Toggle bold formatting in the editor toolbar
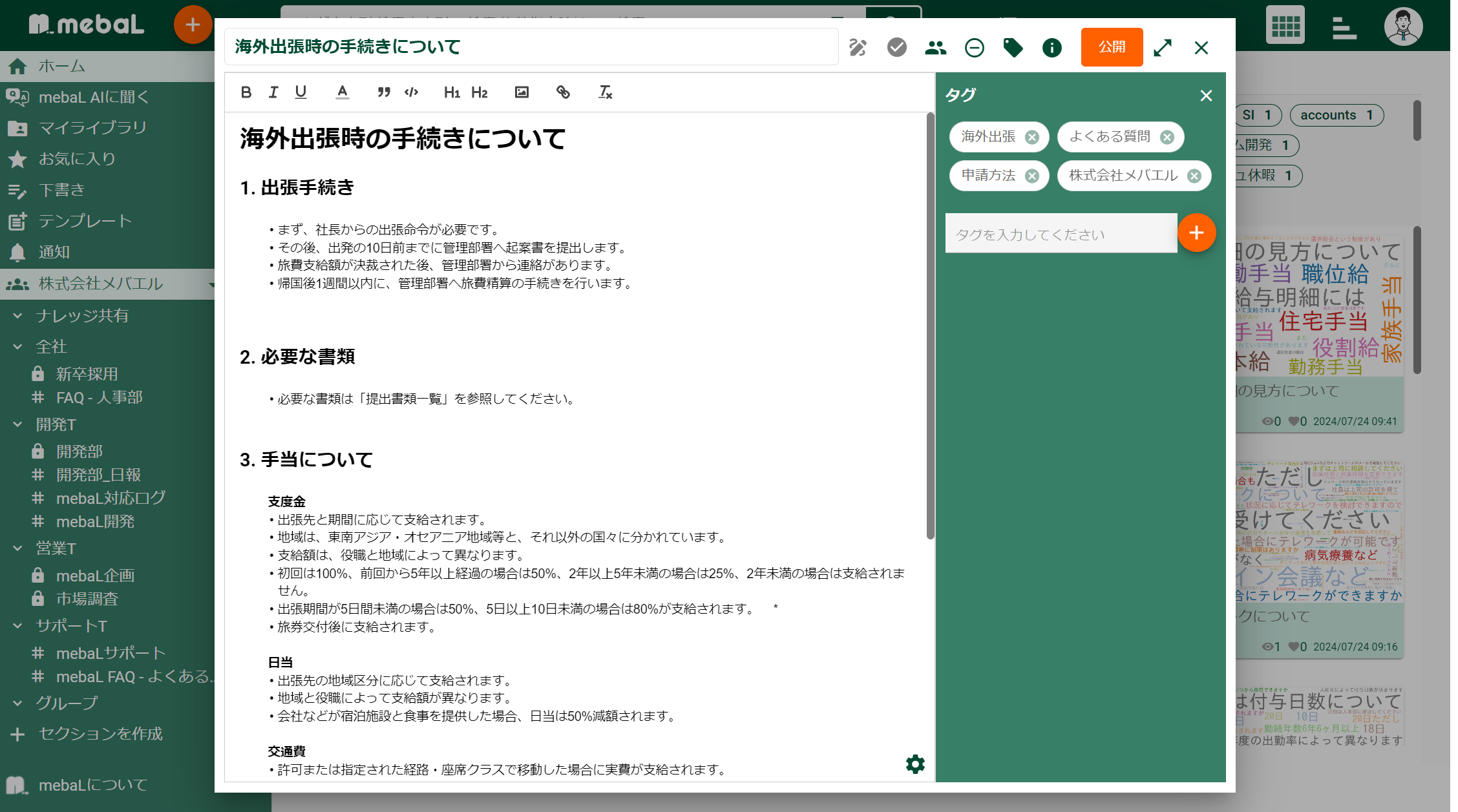This screenshot has height=812, width=1458. (246, 92)
